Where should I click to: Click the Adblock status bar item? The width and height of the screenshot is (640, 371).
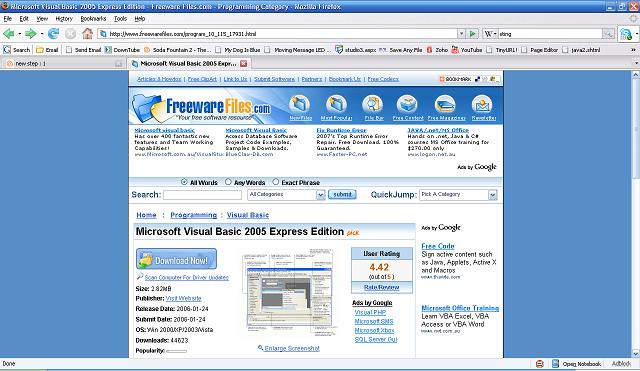621,364
